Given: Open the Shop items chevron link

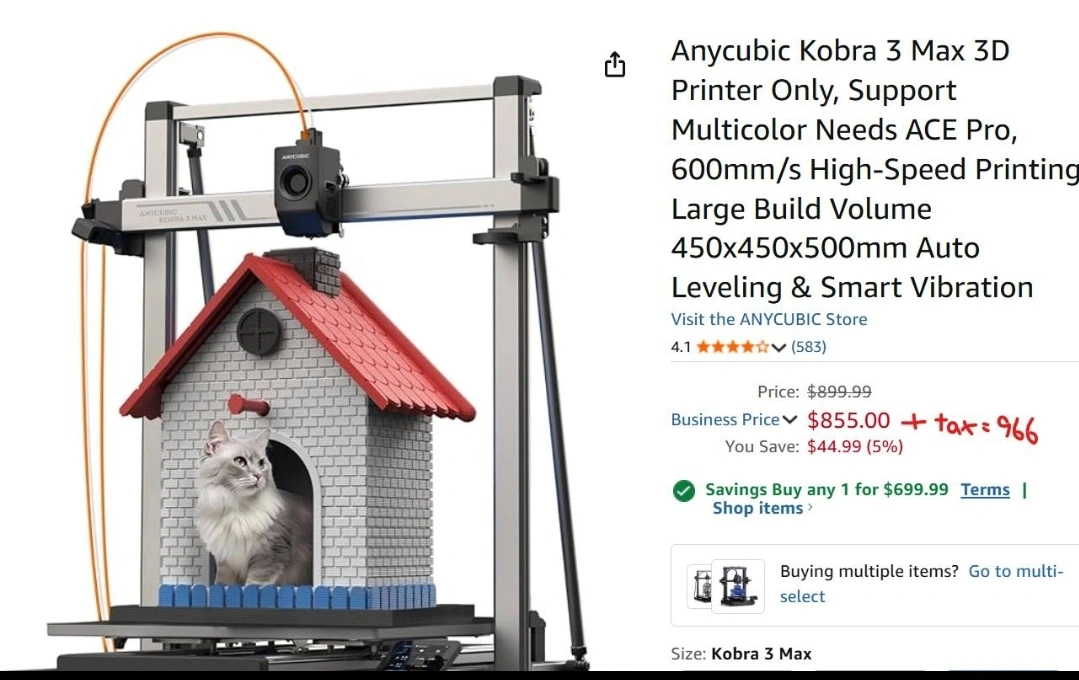Looking at the screenshot, I should tap(762, 508).
